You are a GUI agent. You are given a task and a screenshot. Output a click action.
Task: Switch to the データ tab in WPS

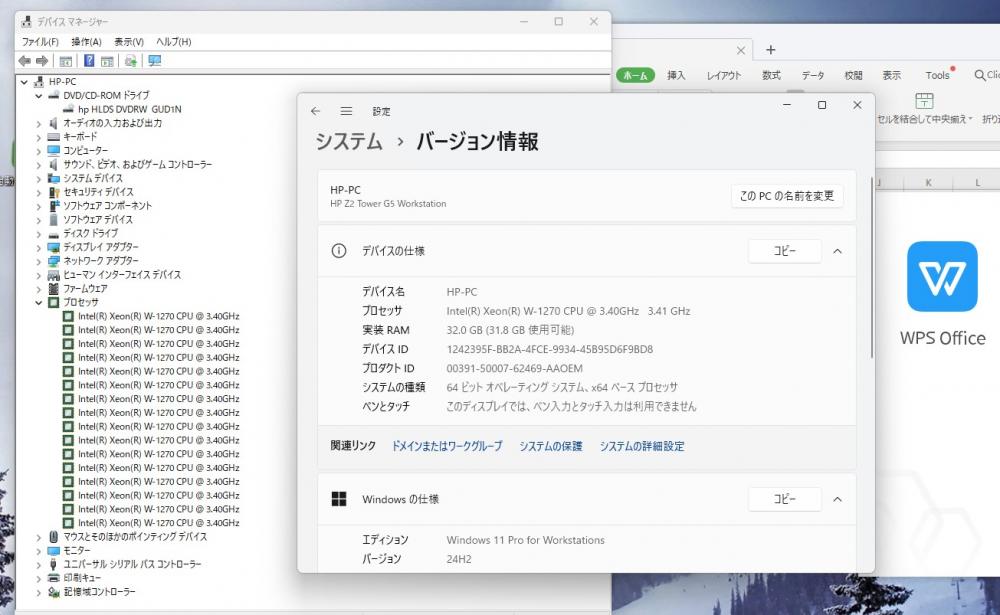point(812,75)
